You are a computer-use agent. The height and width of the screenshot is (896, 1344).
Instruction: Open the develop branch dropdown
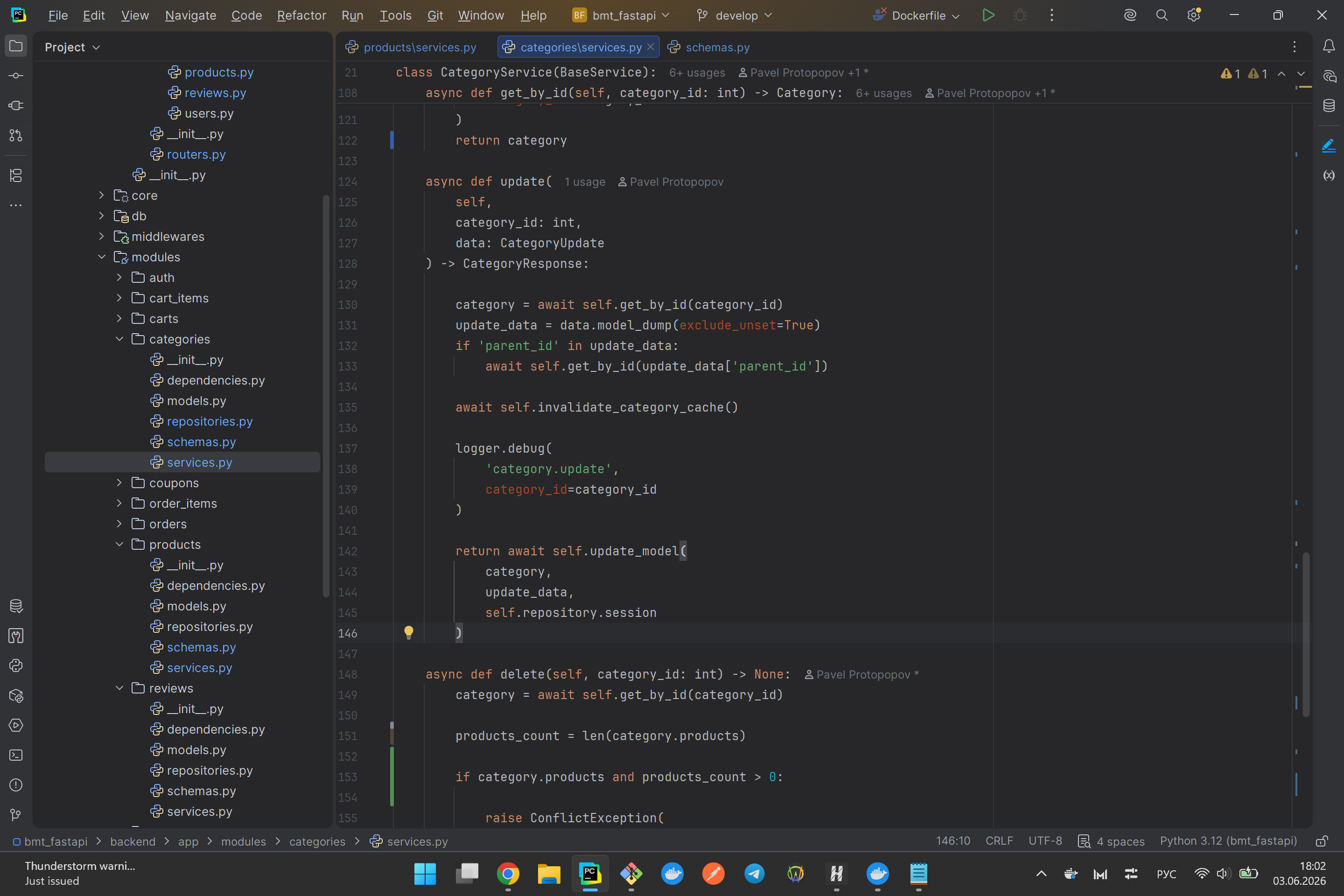pos(735,15)
